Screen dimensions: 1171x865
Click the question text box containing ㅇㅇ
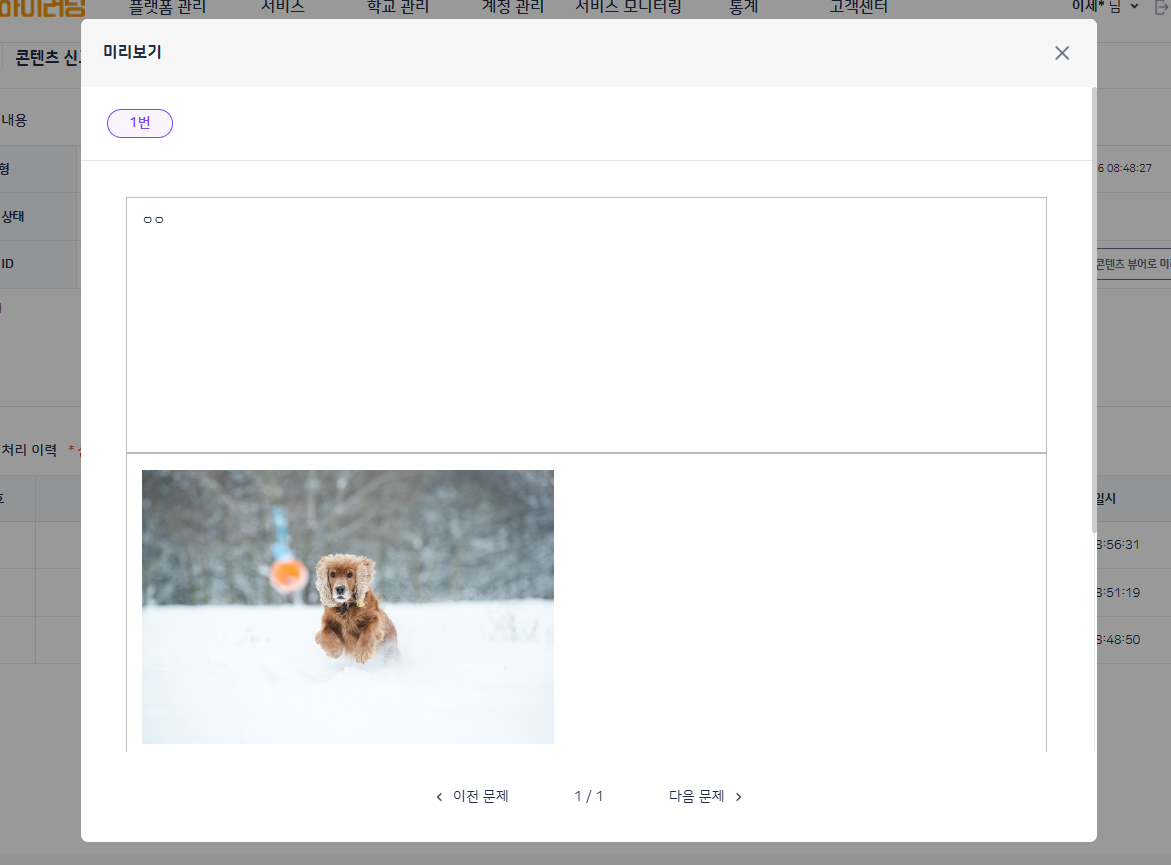(x=586, y=325)
